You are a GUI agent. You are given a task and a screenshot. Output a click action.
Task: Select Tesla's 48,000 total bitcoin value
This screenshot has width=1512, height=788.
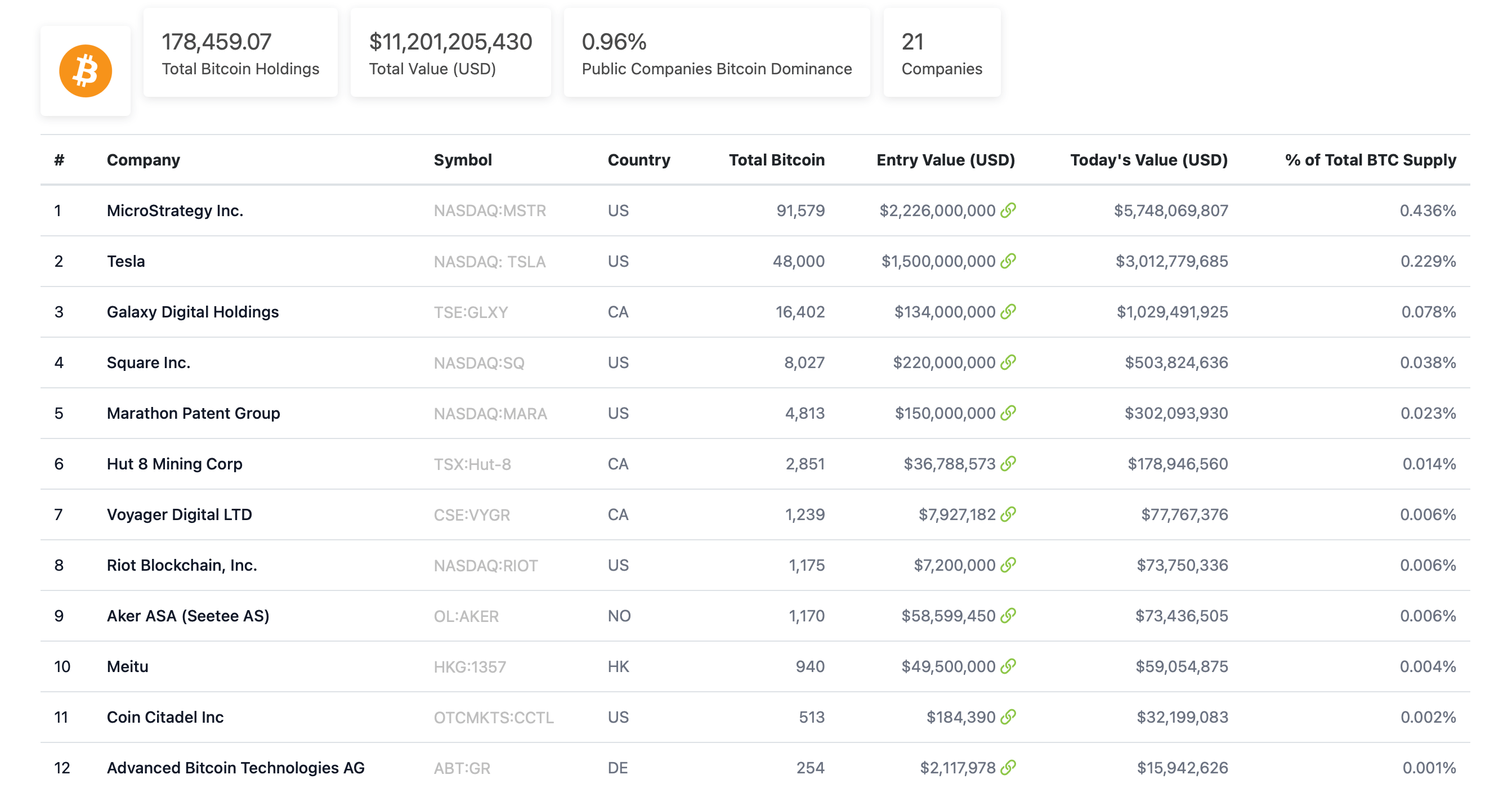pos(798,261)
